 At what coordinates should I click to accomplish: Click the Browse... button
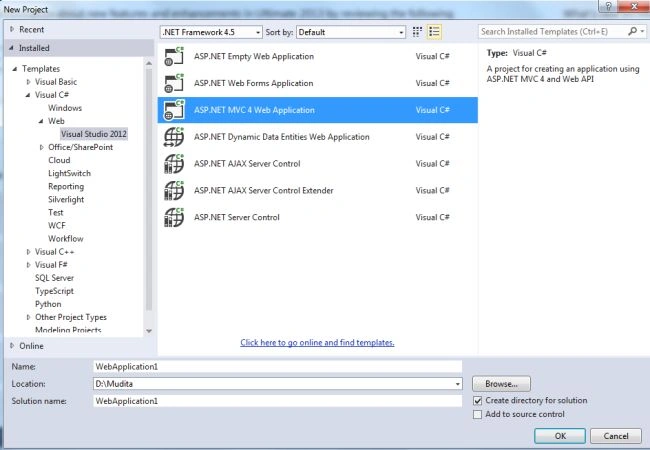pyautogui.click(x=501, y=384)
